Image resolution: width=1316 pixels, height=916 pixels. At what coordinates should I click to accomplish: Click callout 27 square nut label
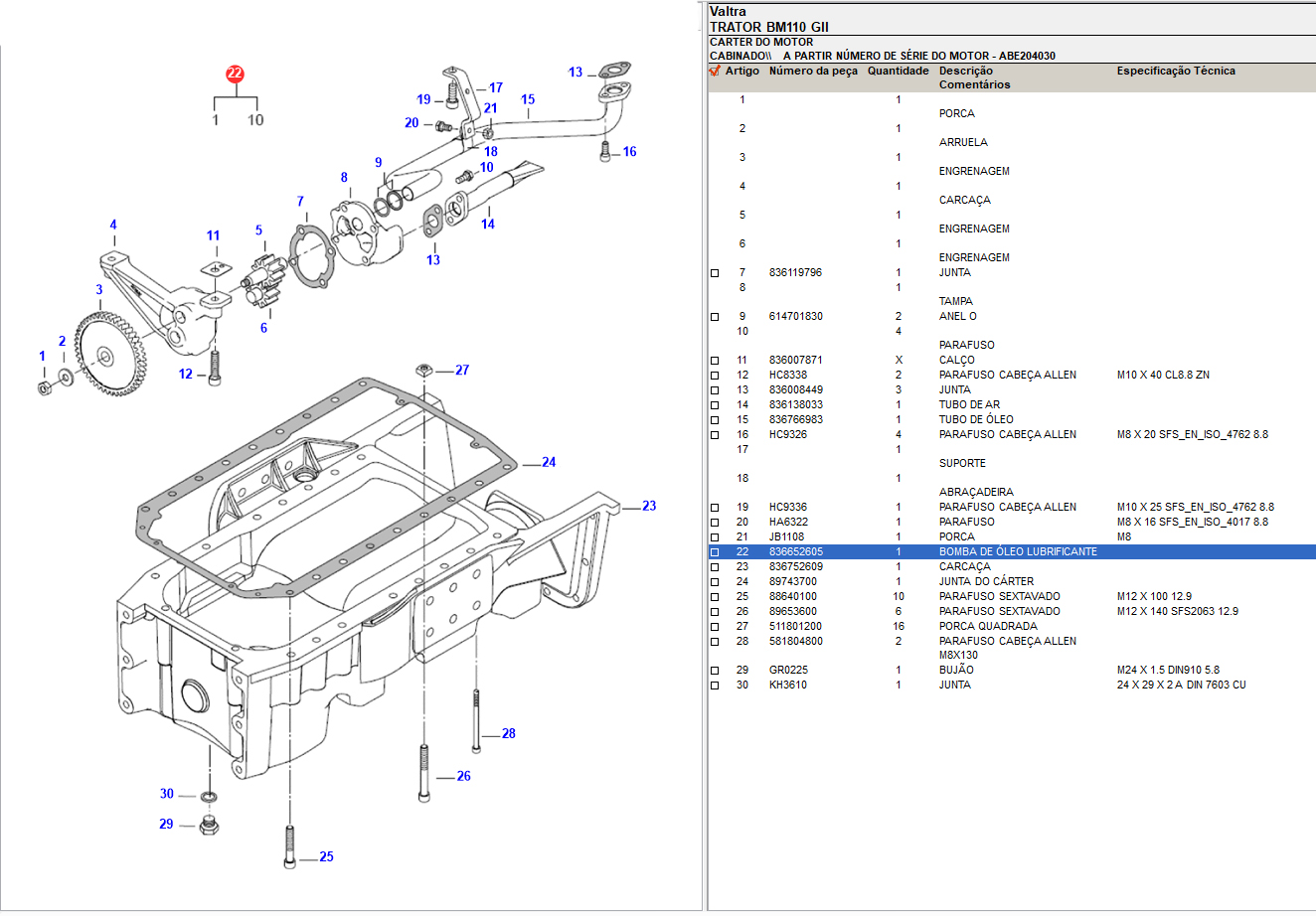[462, 370]
